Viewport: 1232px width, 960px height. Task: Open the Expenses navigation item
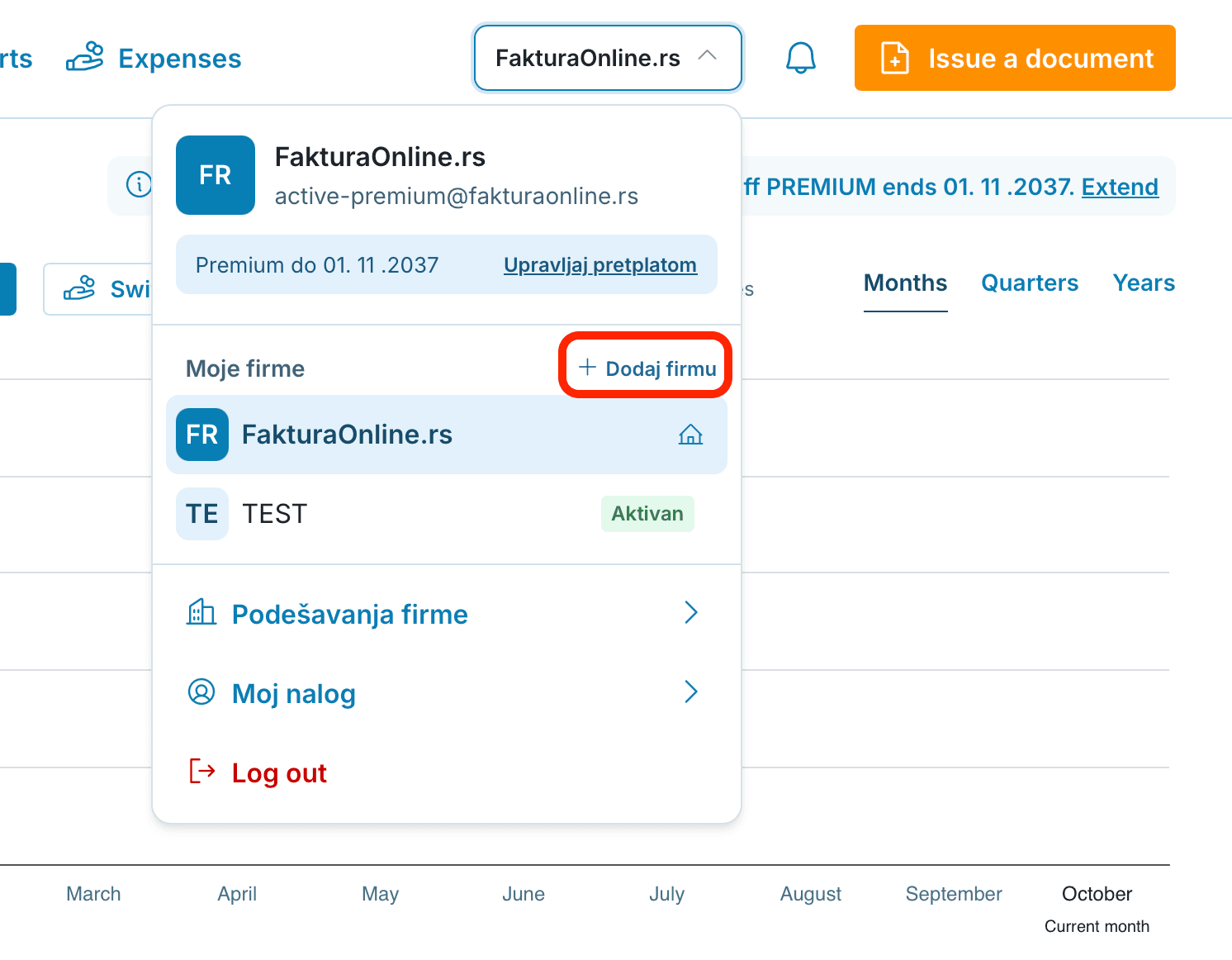(x=154, y=58)
